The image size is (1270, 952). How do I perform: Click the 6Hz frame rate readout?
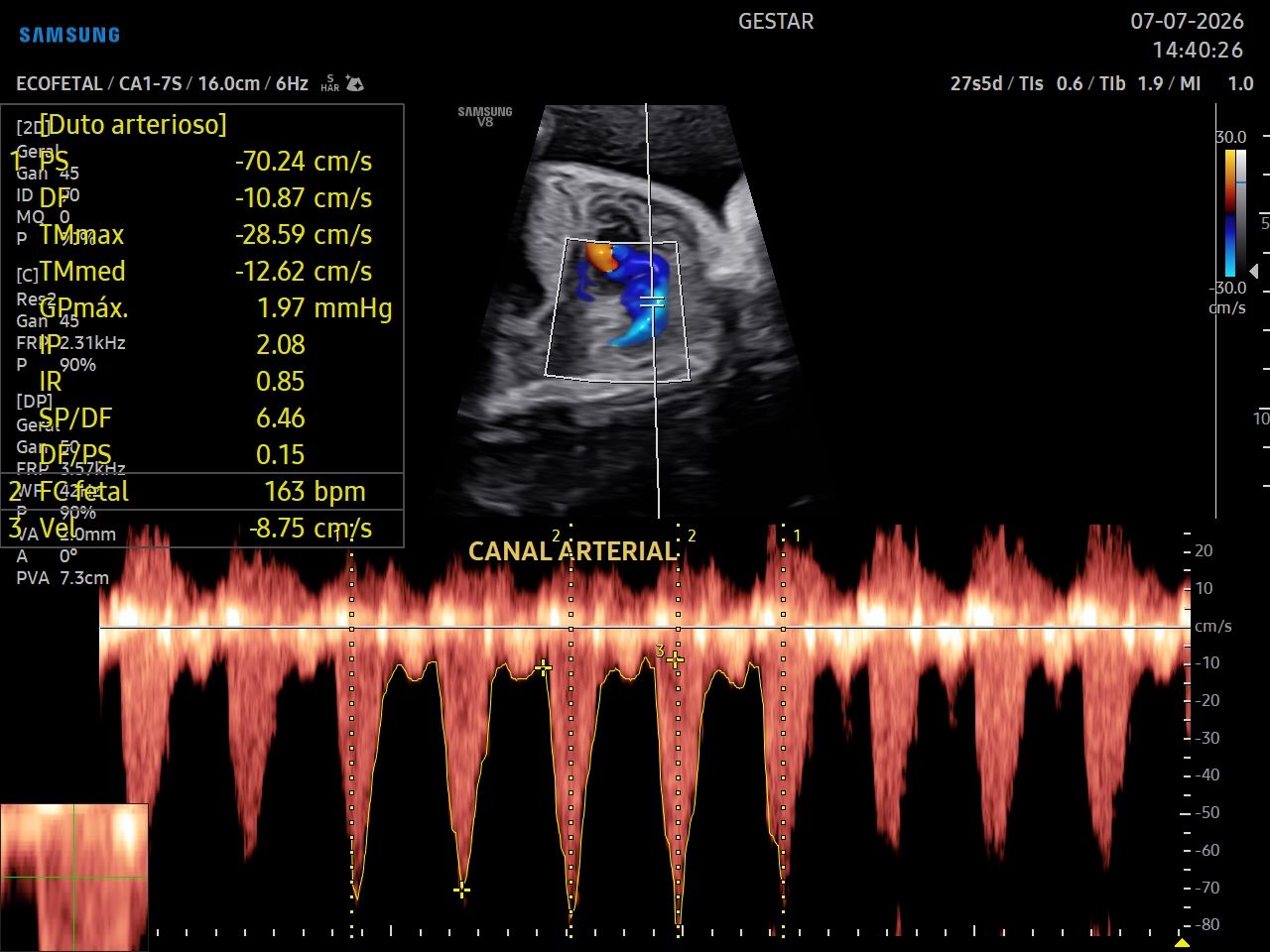pyautogui.click(x=292, y=84)
